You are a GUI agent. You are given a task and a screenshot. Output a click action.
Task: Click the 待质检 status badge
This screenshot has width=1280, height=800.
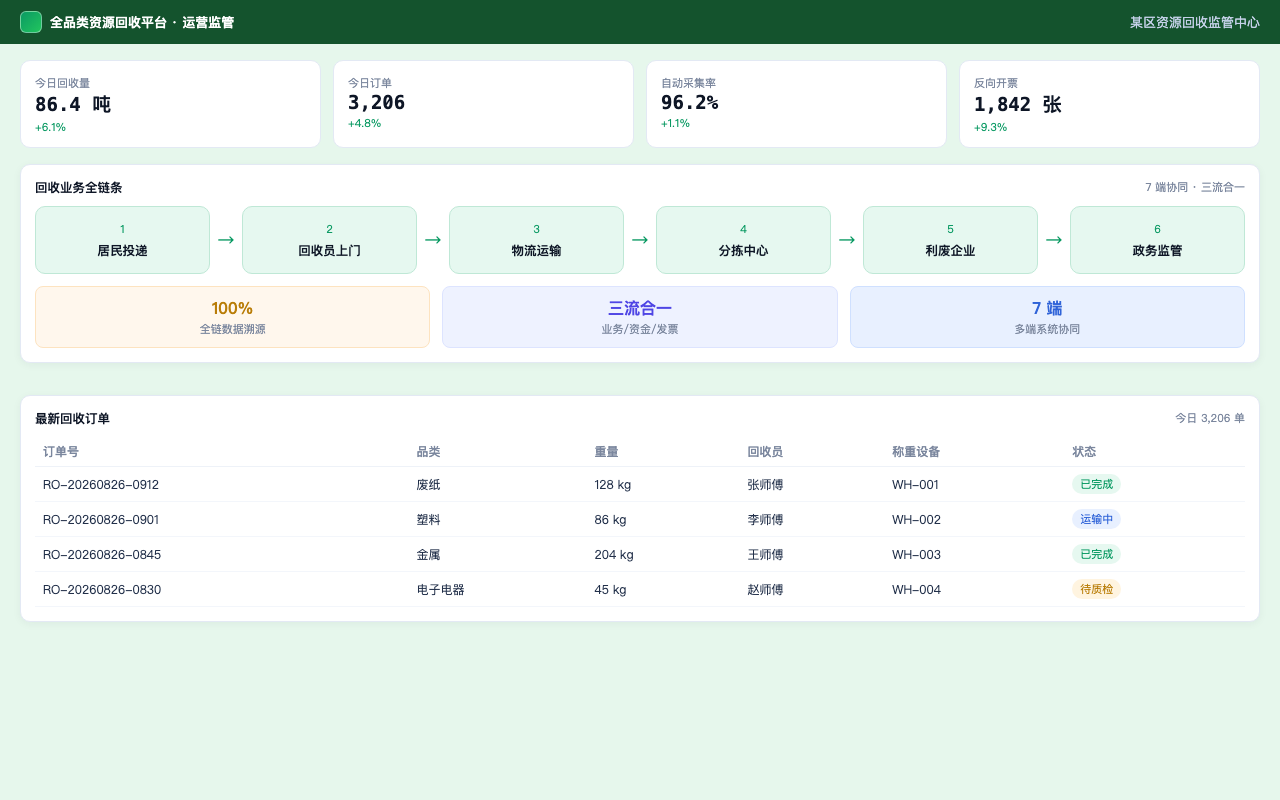click(1096, 589)
